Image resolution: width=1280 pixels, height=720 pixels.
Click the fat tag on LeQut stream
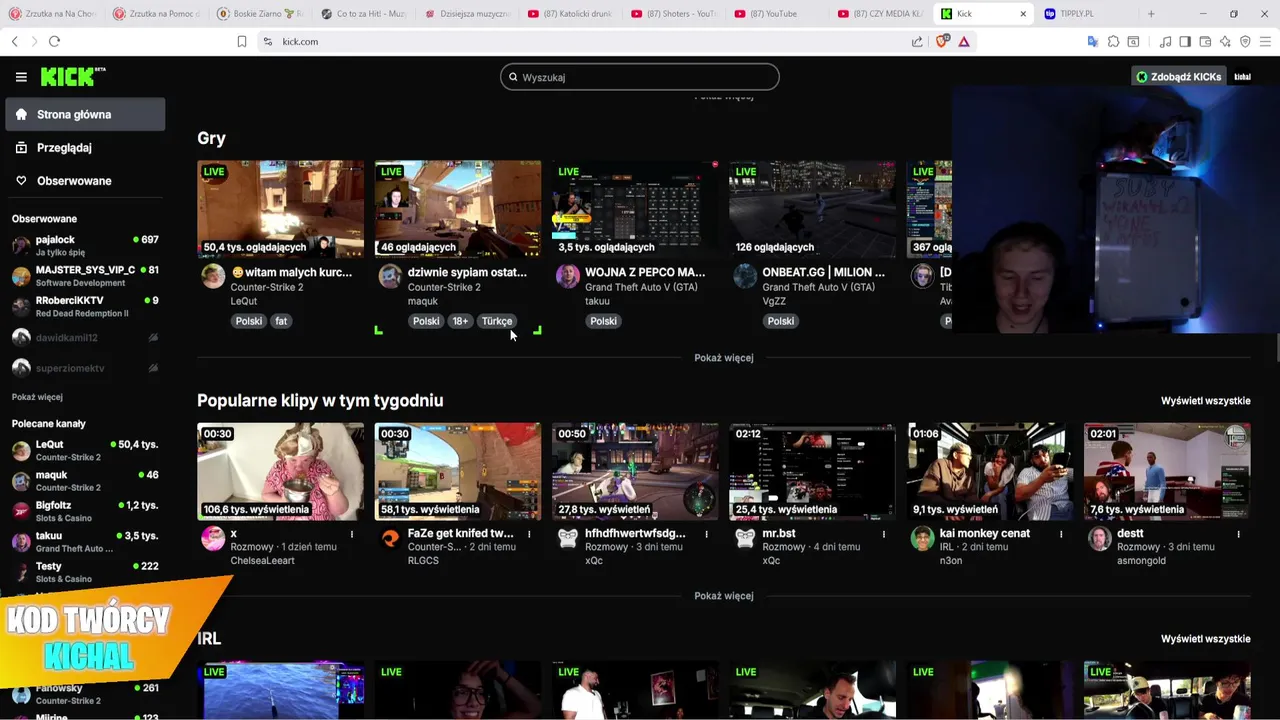(281, 321)
